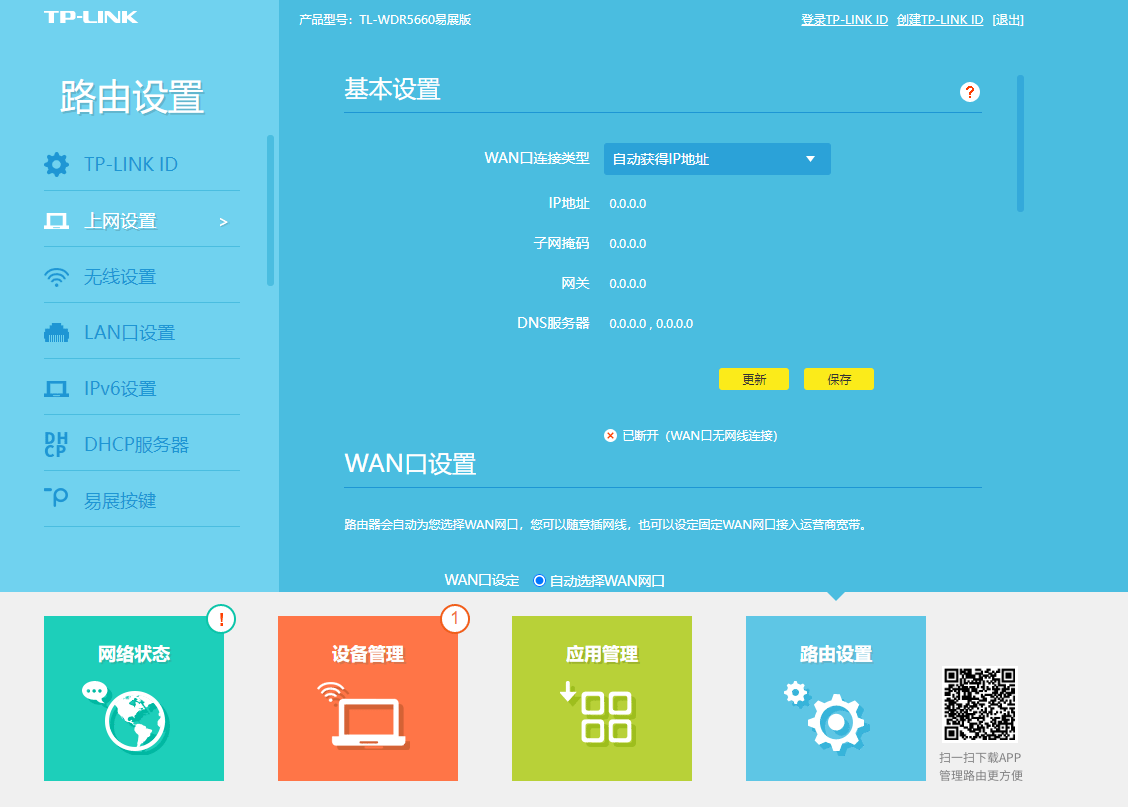Screen dimensions: 1128x807
Task: Click the 易展按键 icon in sidebar
Action: pos(57,499)
